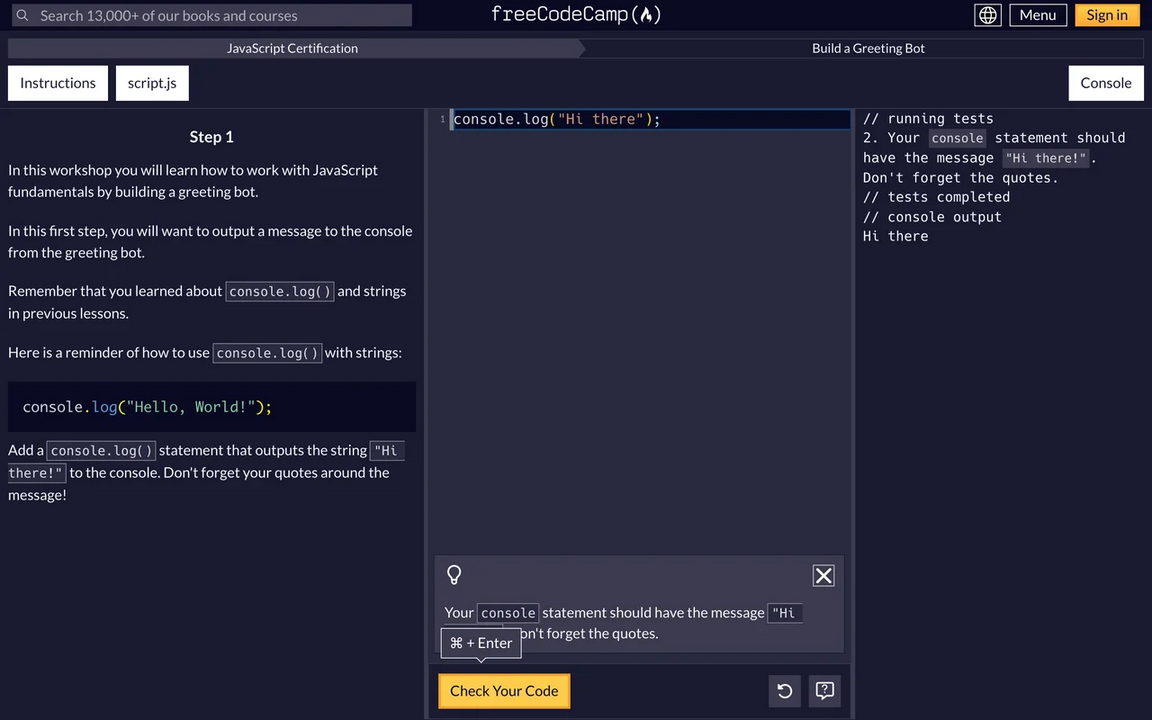Screen dimensions: 1152x720
Task: Click line number 1 in the gutter
Action: click(x=442, y=119)
